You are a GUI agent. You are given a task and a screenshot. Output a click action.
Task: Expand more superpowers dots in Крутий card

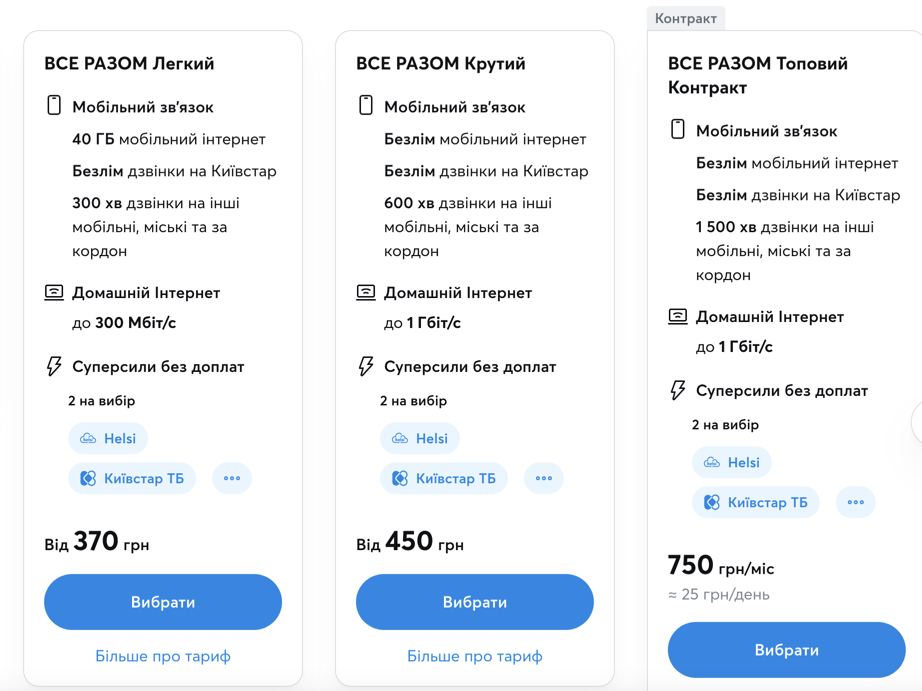[544, 478]
